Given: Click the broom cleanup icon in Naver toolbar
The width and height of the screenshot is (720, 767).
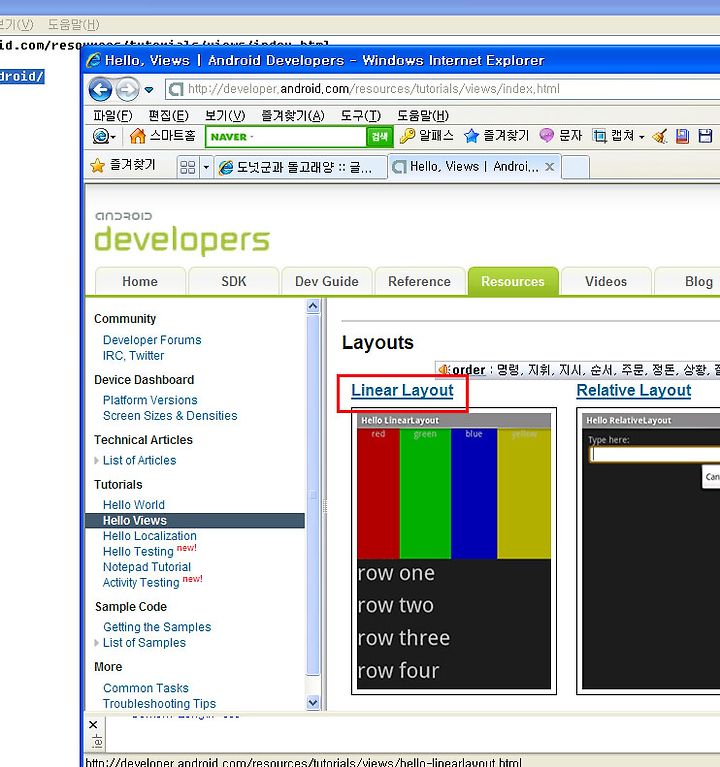Looking at the screenshot, I should pyautogui.click(x=660, y=136).
